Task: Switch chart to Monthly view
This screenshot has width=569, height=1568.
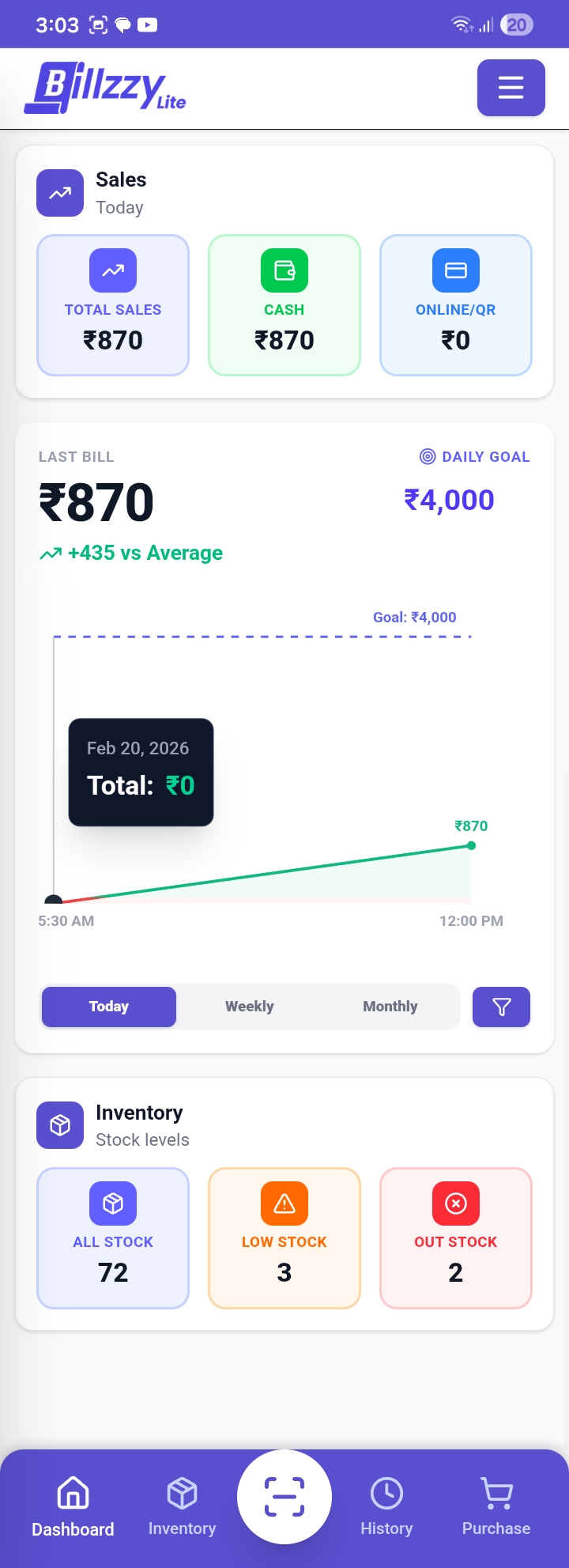Action: 390,1007
